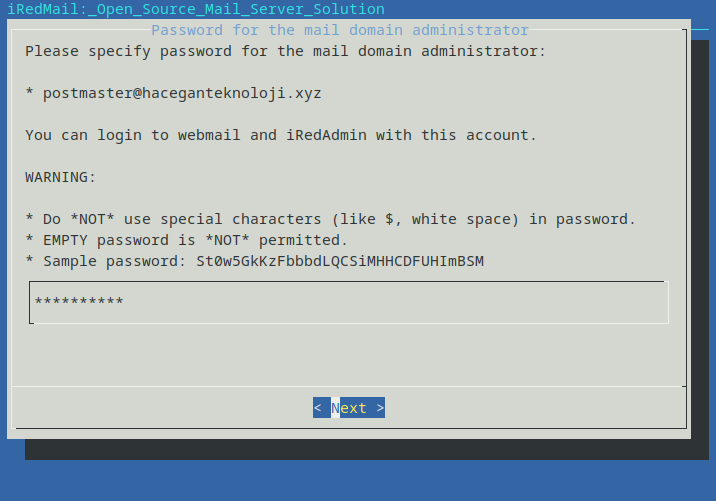This screenshot has width=716, height=501.
Task: Click the bullet asterisk before postmaster address
Action: click(x=29, y=91)
